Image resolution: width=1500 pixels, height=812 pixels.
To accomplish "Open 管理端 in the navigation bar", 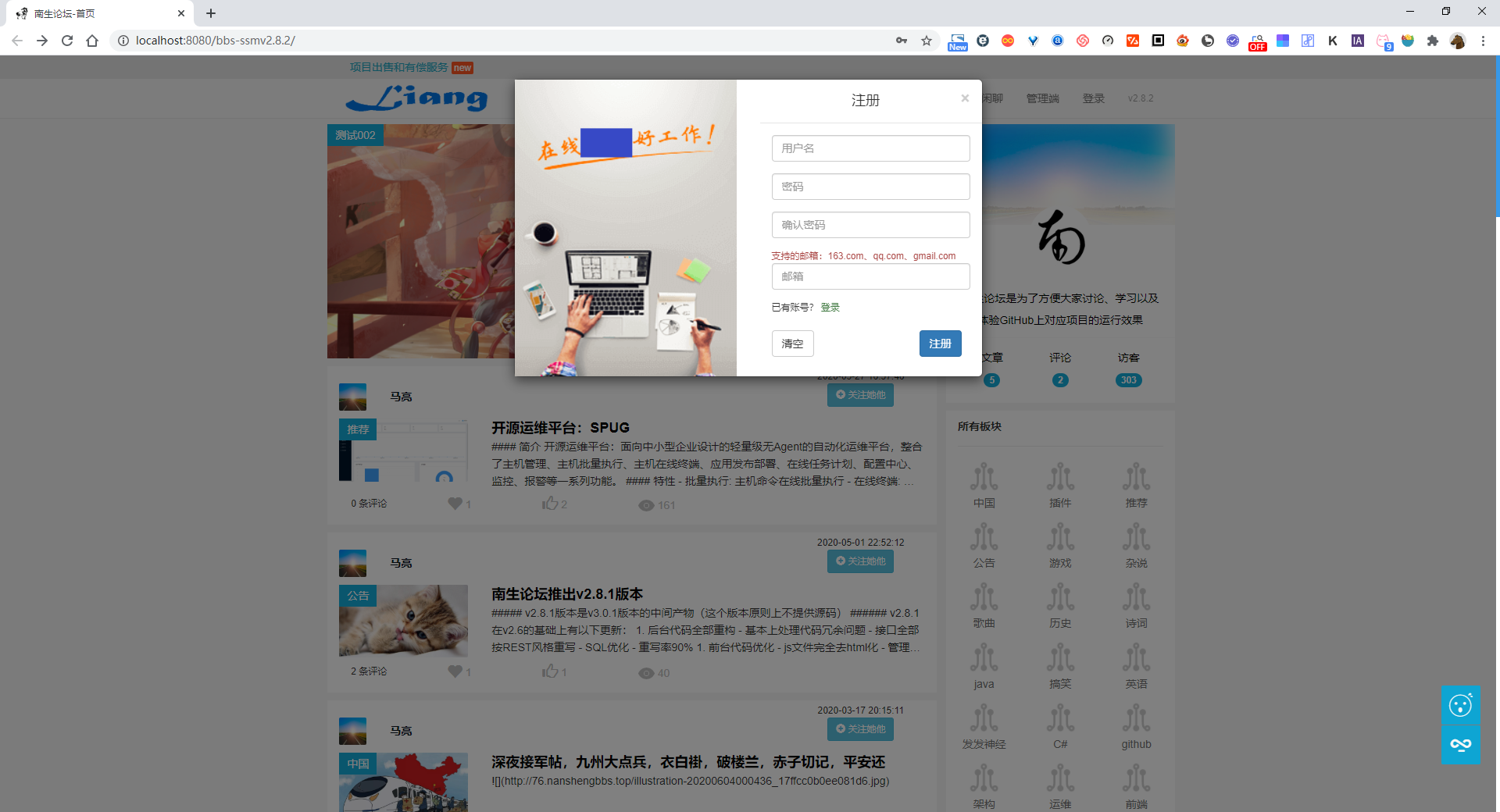I will click(1042, 98).
